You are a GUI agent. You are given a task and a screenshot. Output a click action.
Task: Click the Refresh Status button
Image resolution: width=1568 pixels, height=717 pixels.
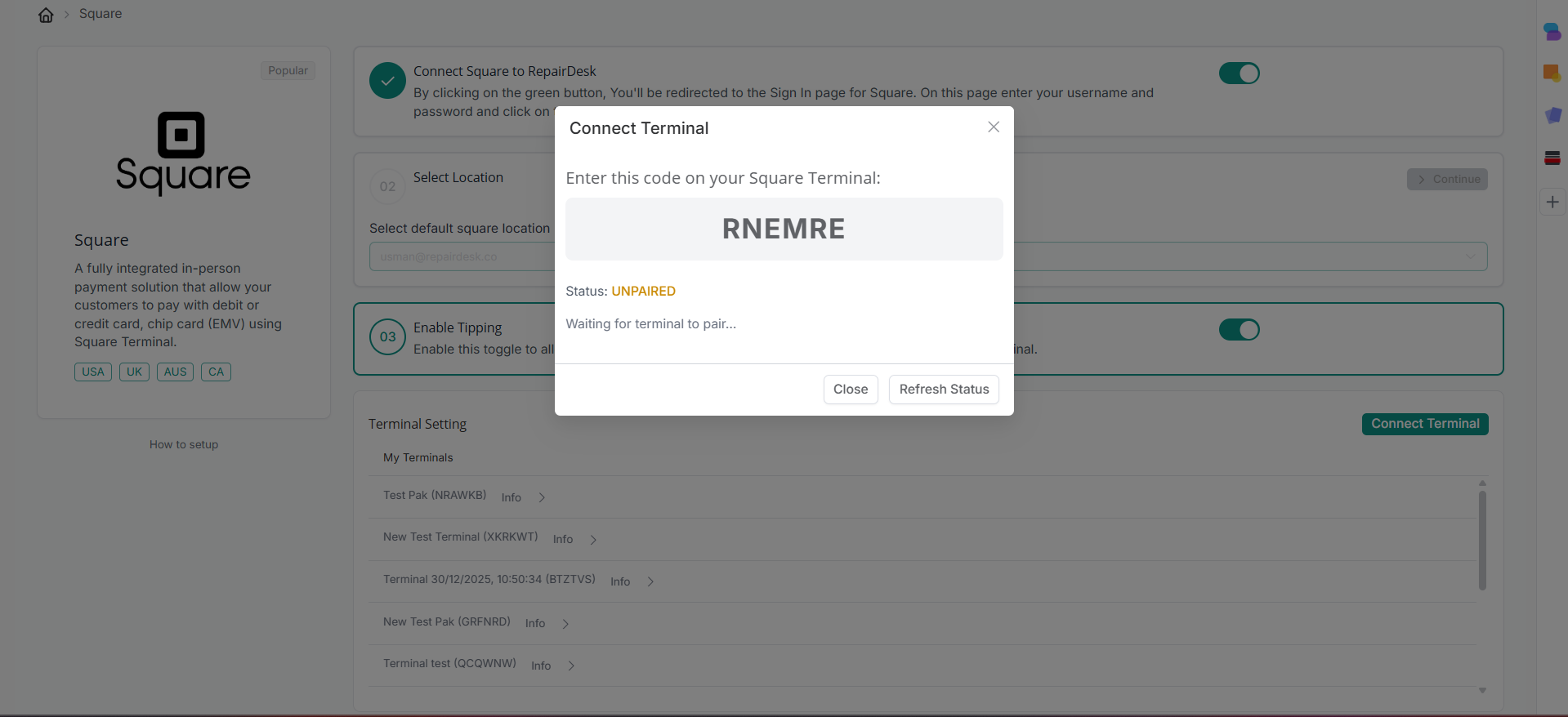pyautogui.click(x=944, y=390)
